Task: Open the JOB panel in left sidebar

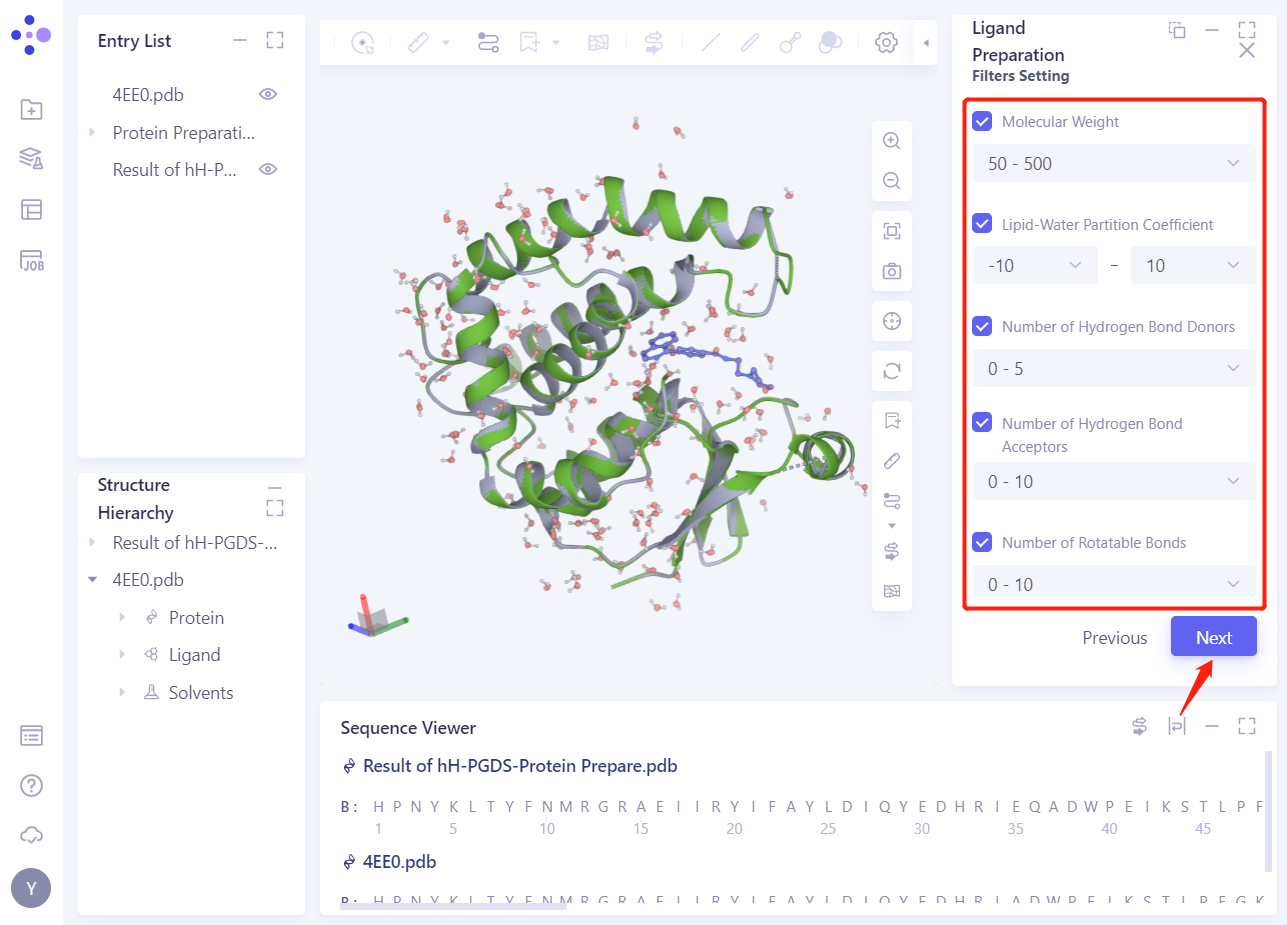Action: coord(31,261)
